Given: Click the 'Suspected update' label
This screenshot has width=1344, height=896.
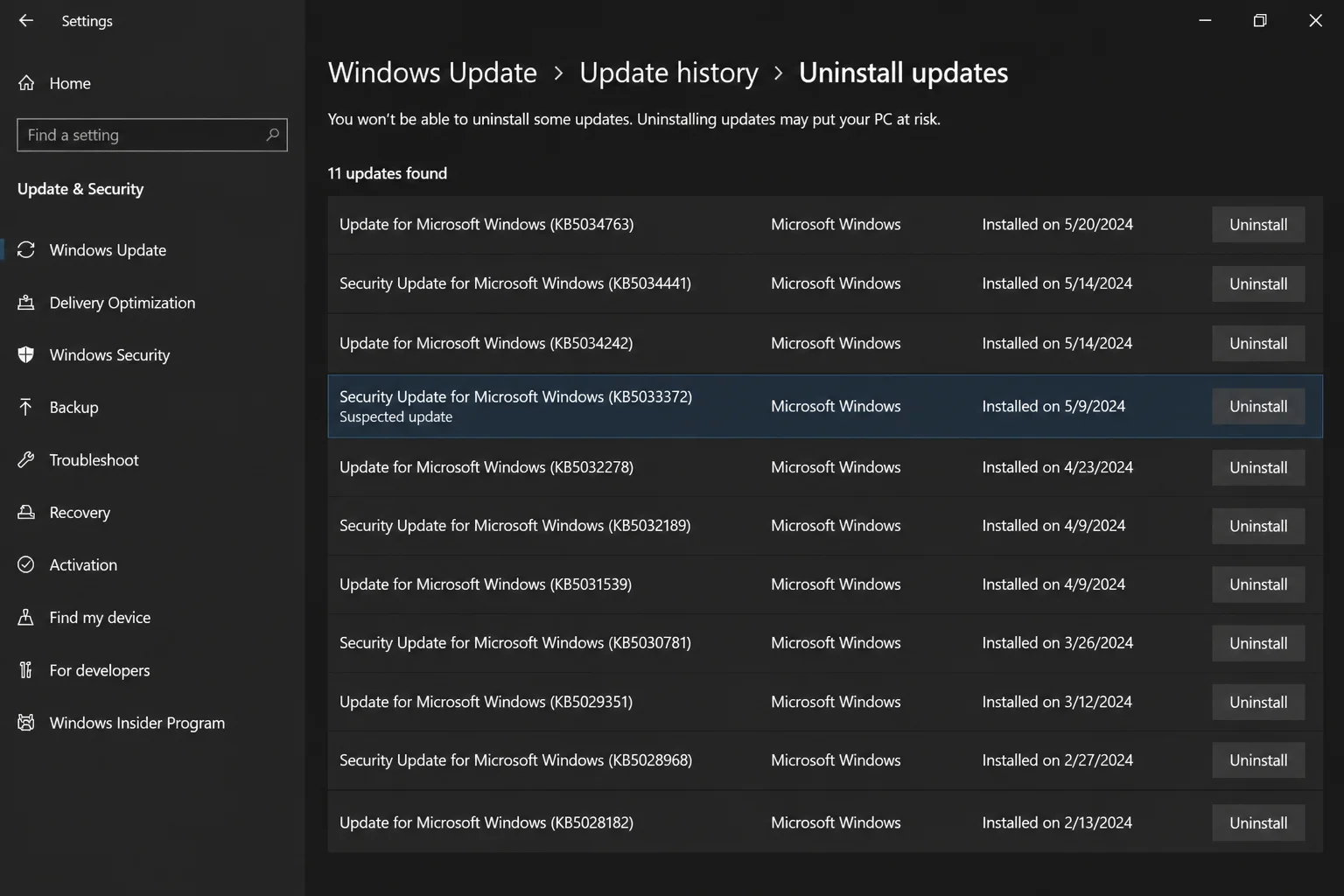Looking at the screenshot, I should 395,417.
